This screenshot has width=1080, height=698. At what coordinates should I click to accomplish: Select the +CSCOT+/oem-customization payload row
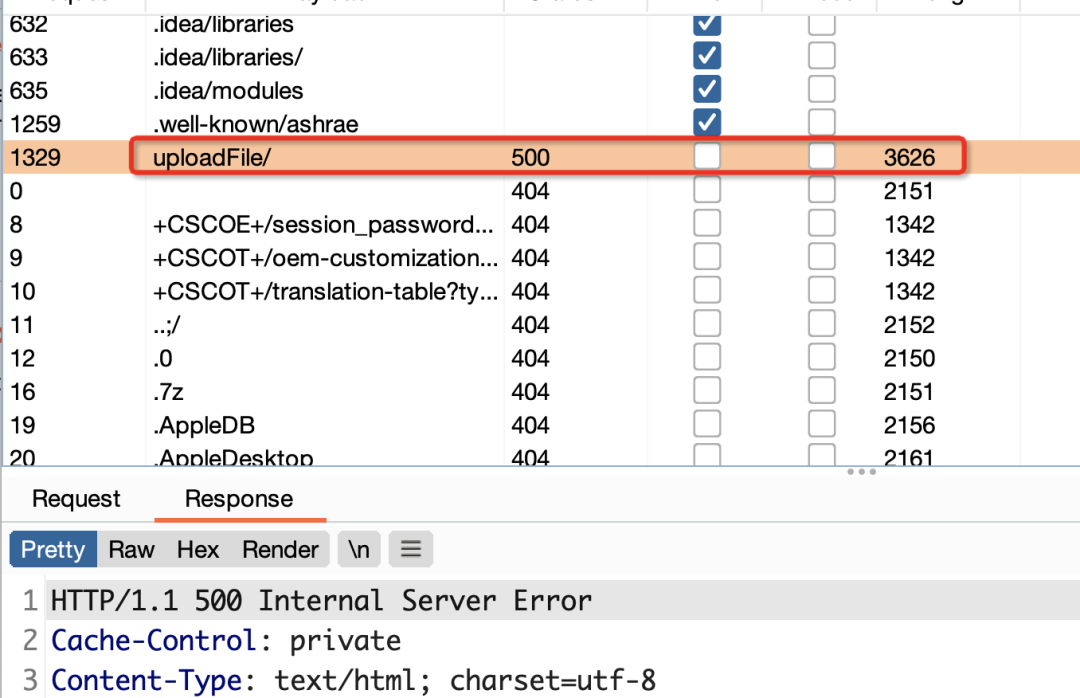coord(325,258)
